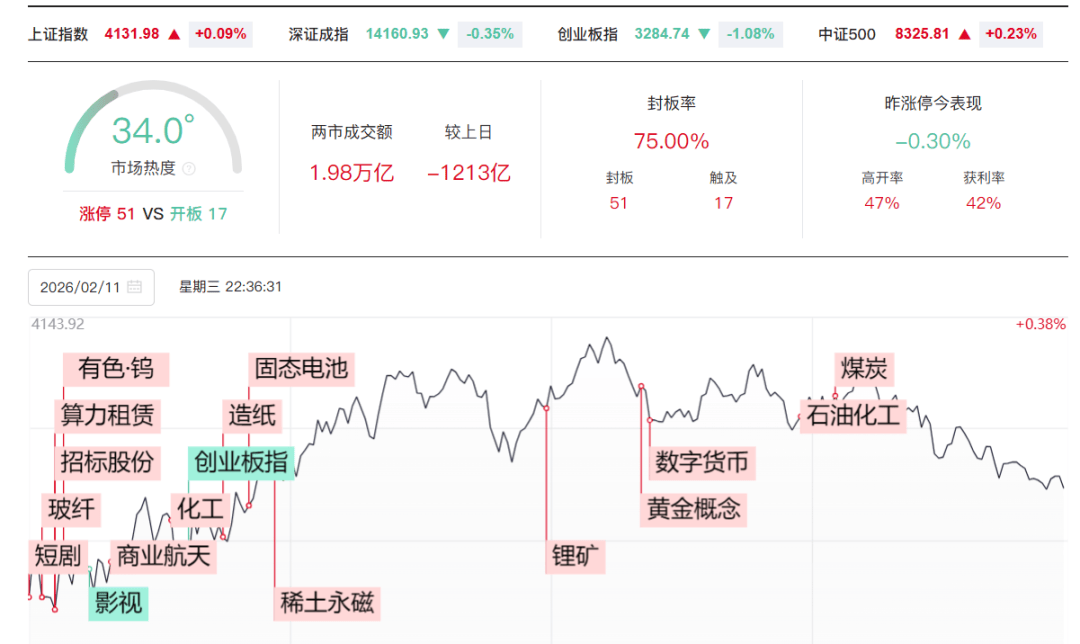Viewport: 1080px width, 644px height.
Task: Click the 涨停 51 count
Action: (x=107, y=213)
